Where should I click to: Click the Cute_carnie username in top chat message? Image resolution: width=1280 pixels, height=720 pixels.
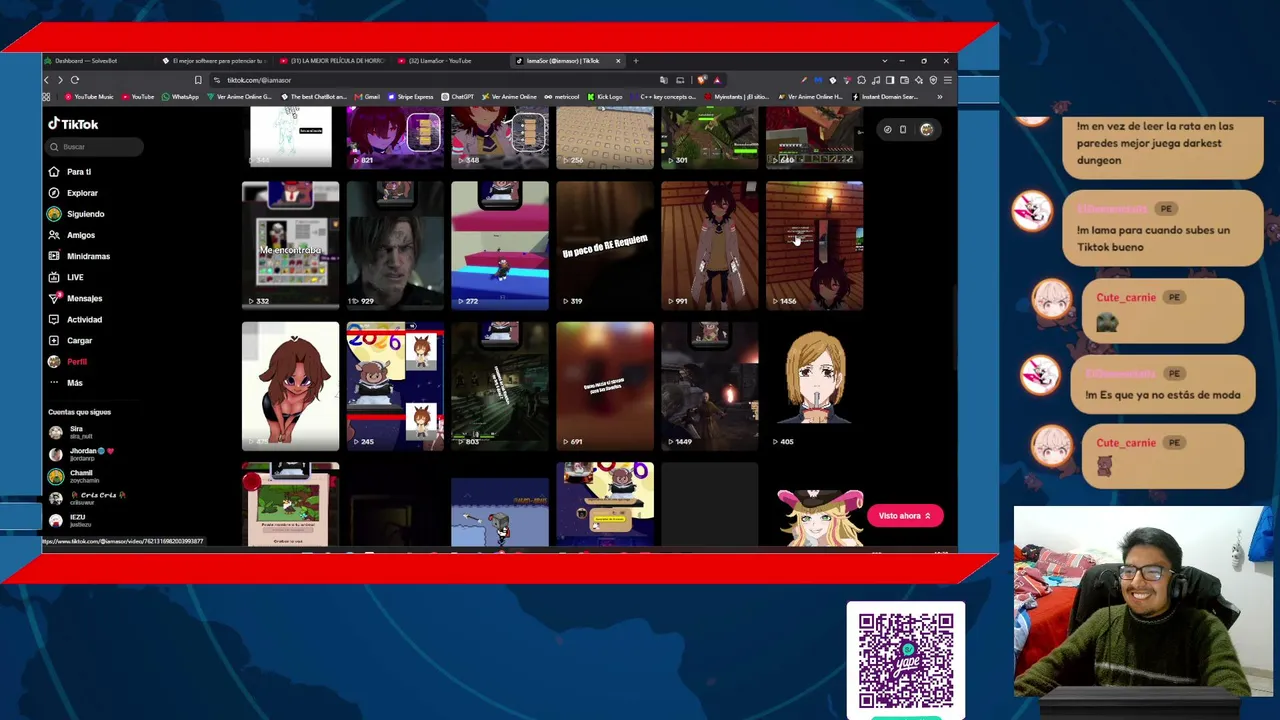[x=1126, y=298]
